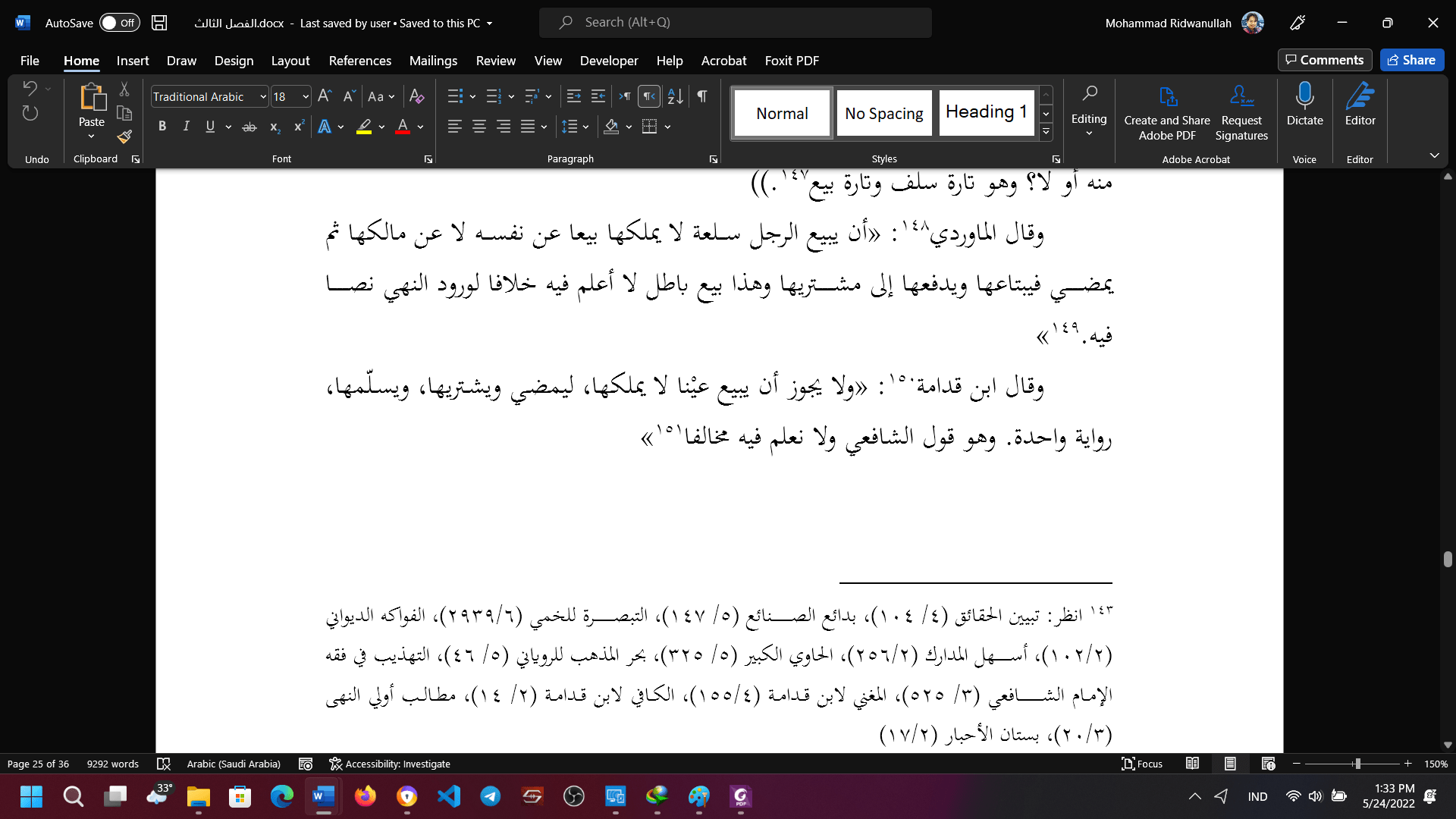Click the Clear All Formatting icon
1456x819 pixels.
[x=416, y=96]
